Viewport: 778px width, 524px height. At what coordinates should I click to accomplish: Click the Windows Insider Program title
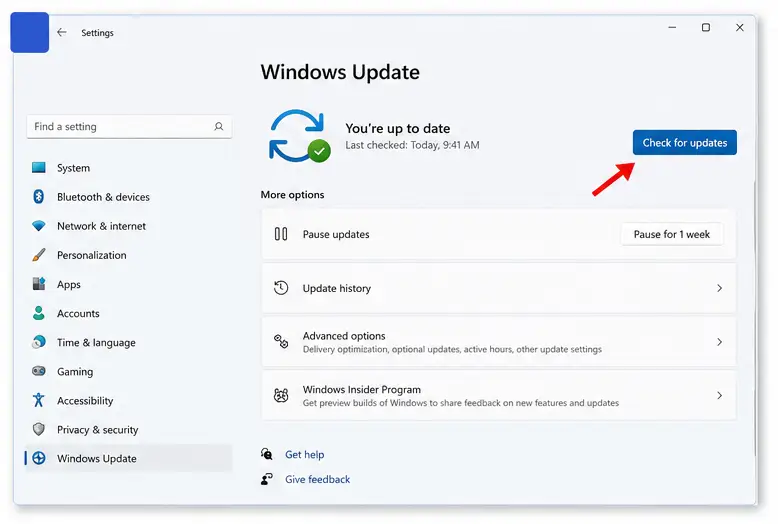tap(362, 390)
